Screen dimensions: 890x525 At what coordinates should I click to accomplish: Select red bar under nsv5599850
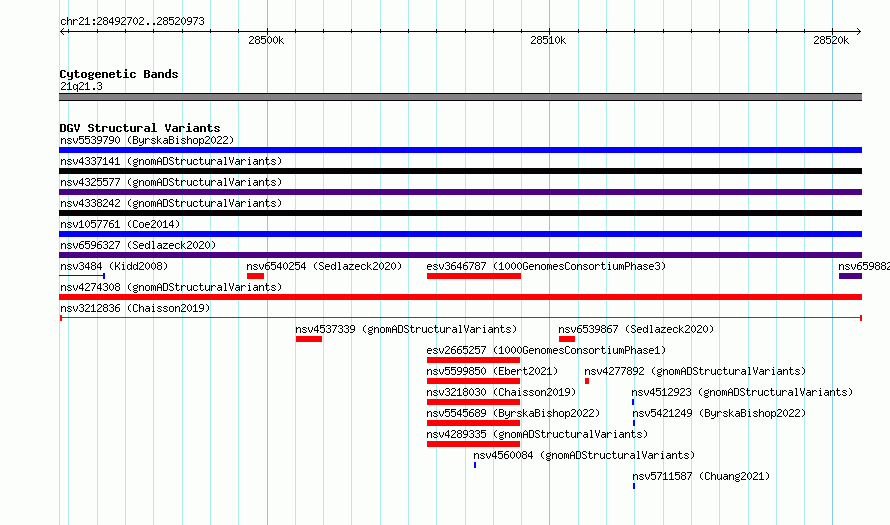[473, 381]
